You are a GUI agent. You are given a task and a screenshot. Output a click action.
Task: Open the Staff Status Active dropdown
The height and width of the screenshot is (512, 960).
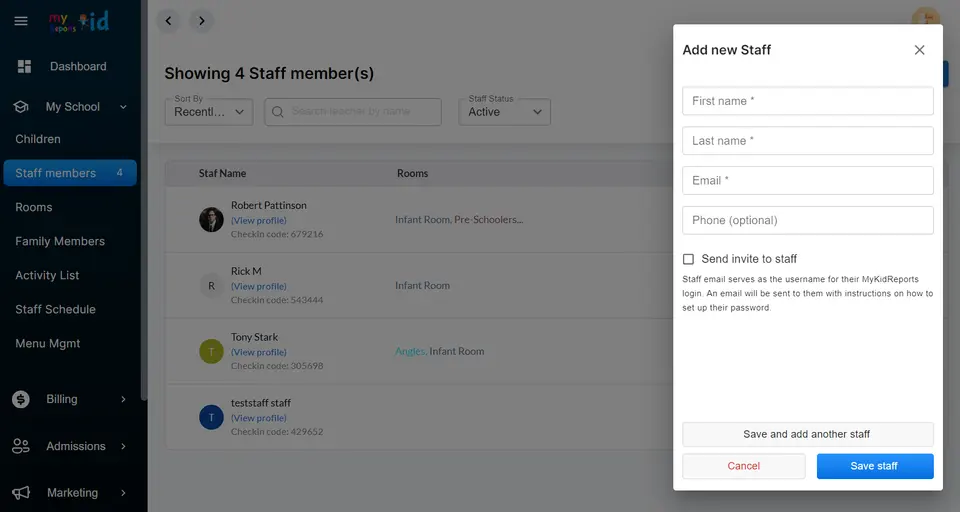click(x=504, y=112)
